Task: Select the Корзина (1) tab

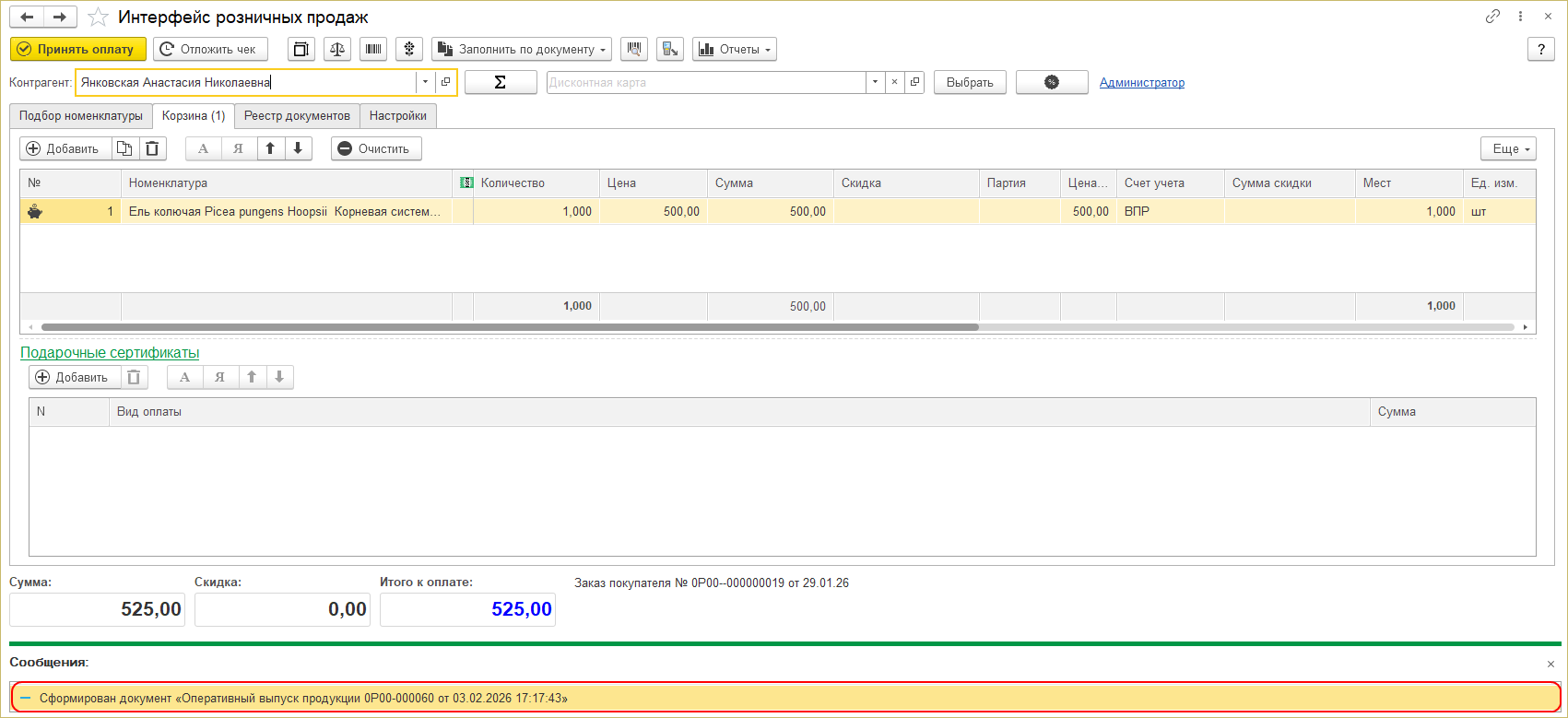Action: 194,116
